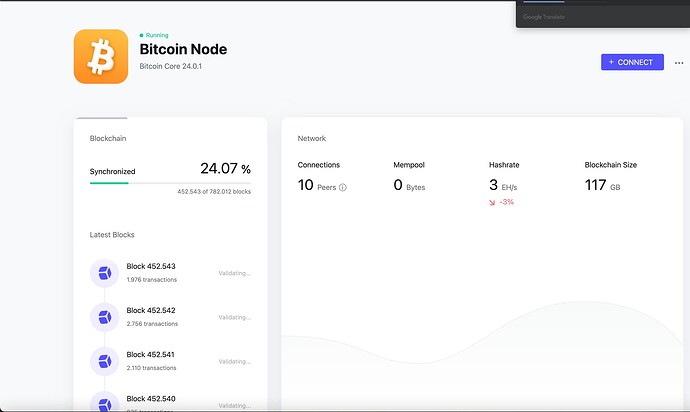Viewport: 690px width, 412px height.
Task: Click the Peers info icon
Action: (343, 188)
